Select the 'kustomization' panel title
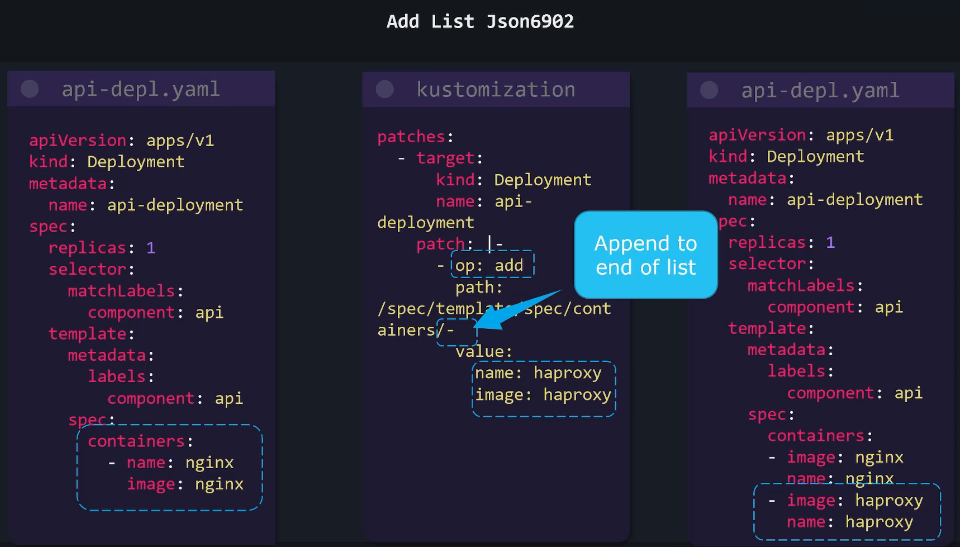 [496, 89]
